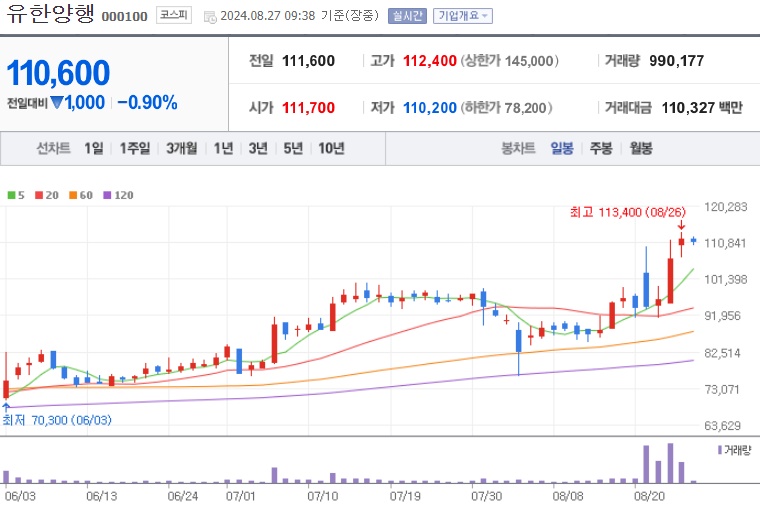Click the current price 110,600
The height and width of the screenshot is (510, 760).
(x=58, y=73)
